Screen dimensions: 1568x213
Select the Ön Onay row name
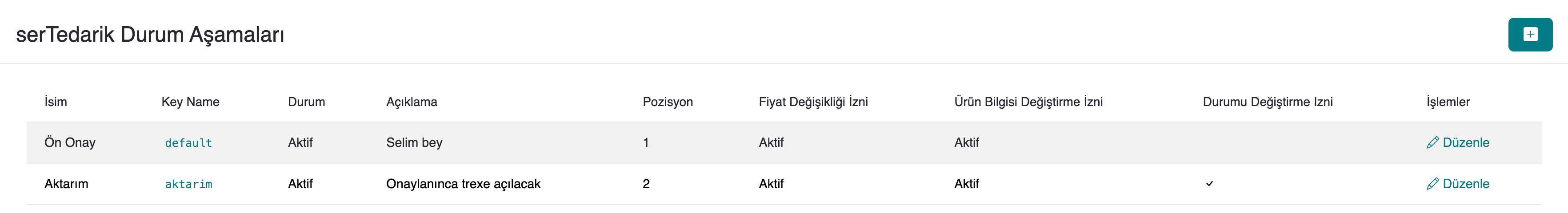pyautogui.click(x=70, y=142)
